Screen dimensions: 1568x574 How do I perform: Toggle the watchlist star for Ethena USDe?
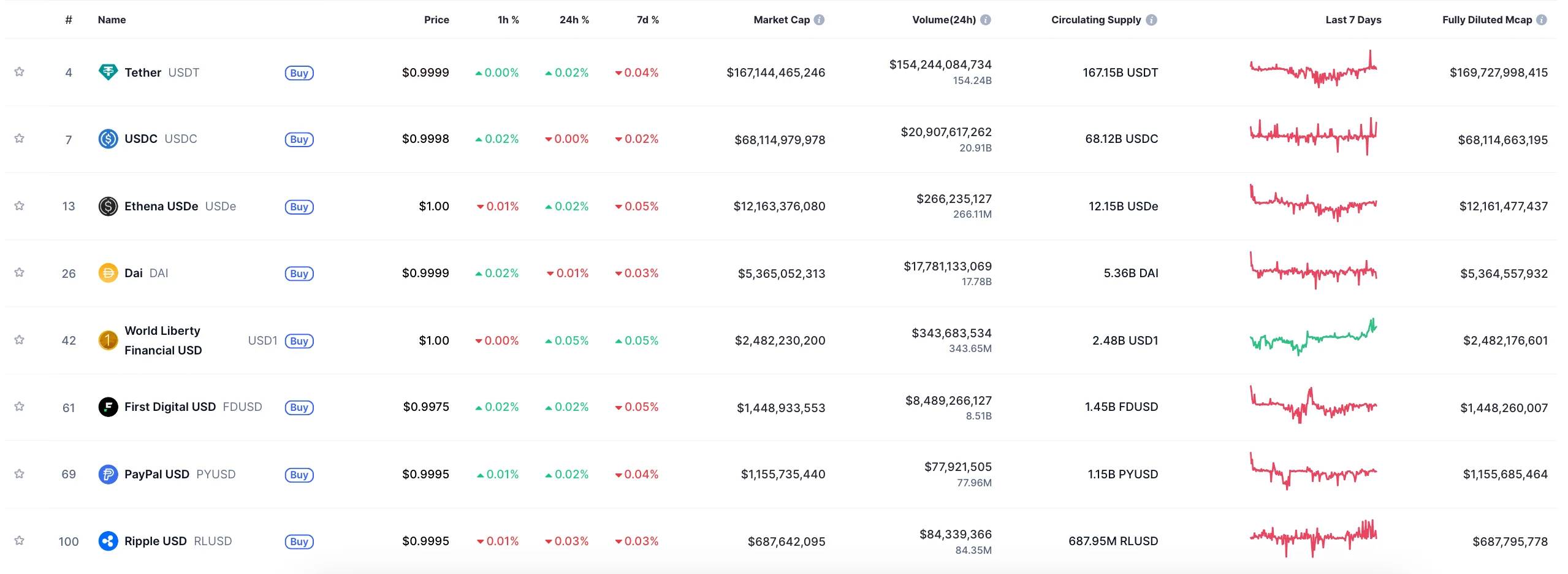20,205
